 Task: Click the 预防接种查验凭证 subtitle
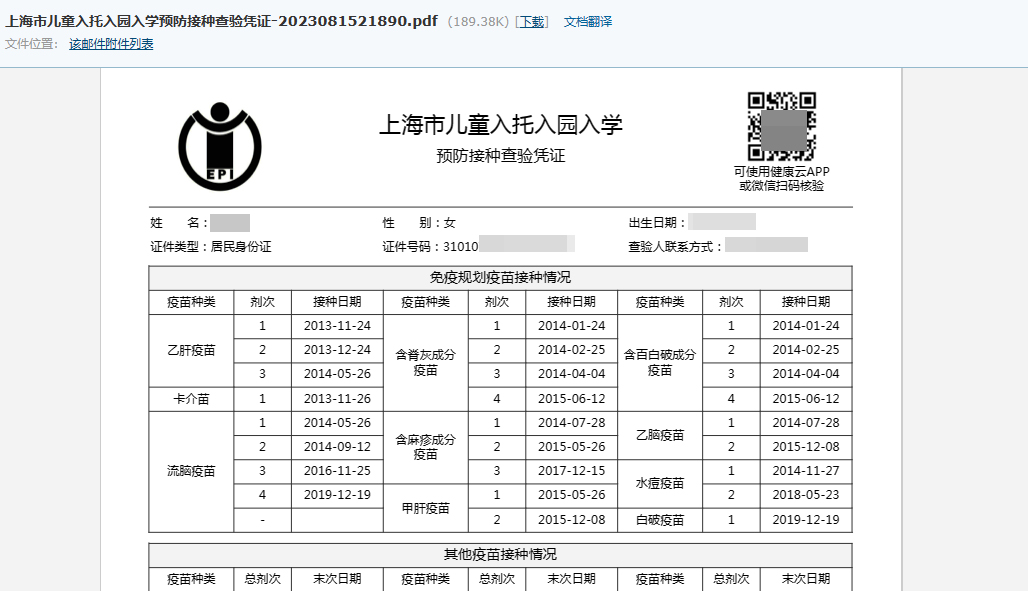(500, 156)
